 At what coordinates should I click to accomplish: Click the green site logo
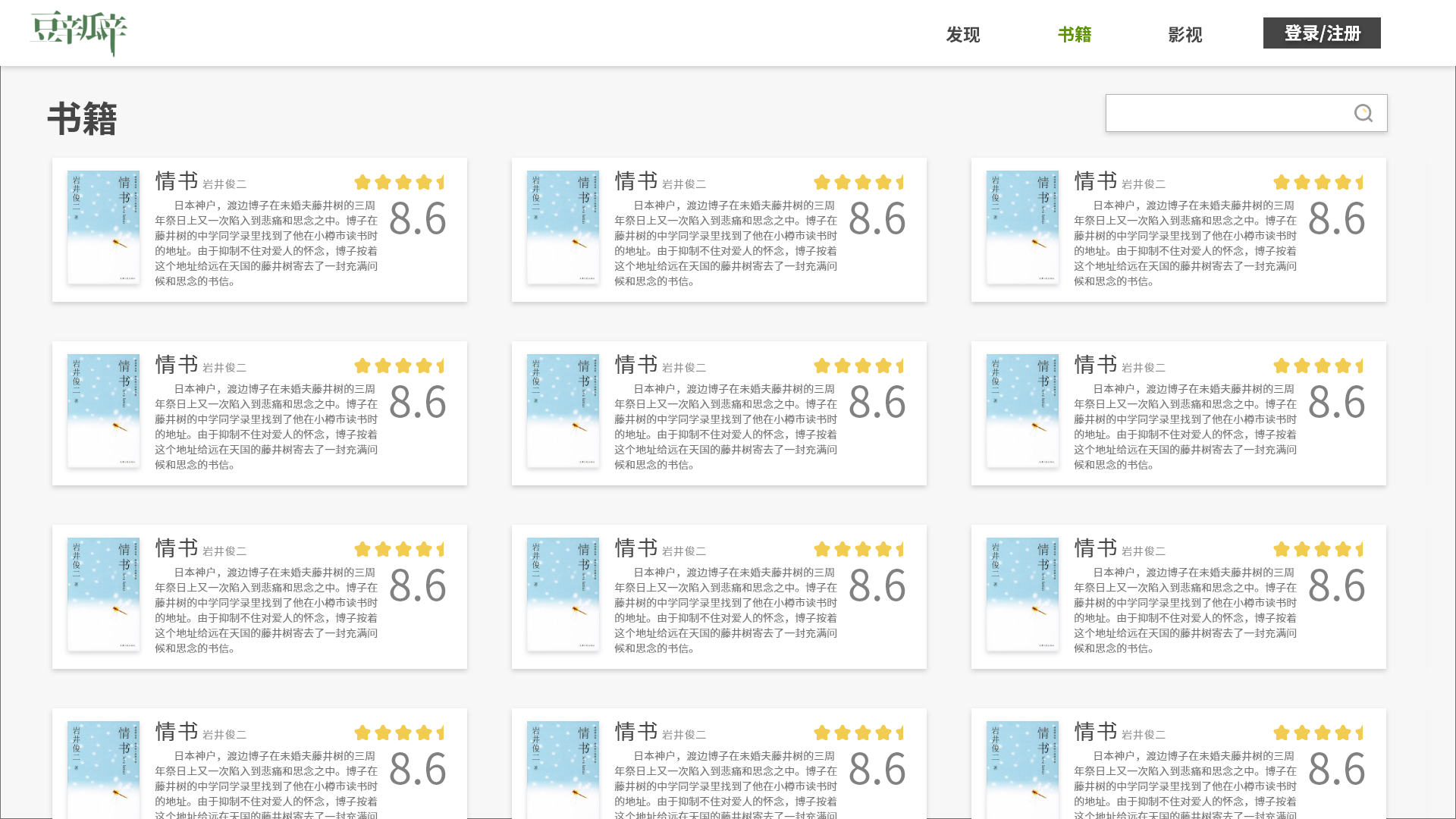[x=79, y=33]
